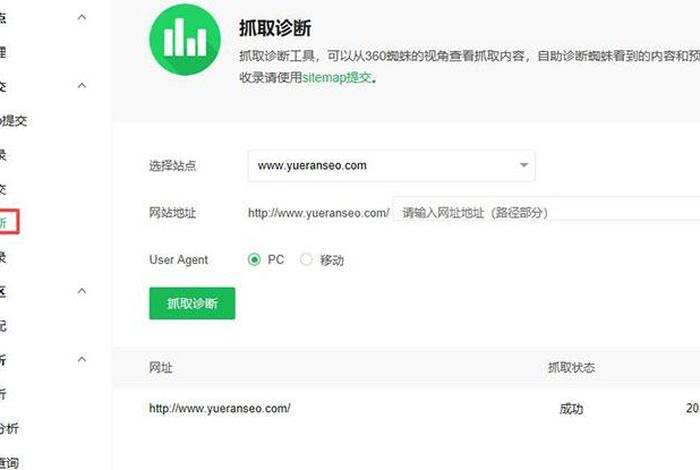Open the sidebar item ending in 提交
This screenshot has height=470, width=700.
click(x=13, y=121)
